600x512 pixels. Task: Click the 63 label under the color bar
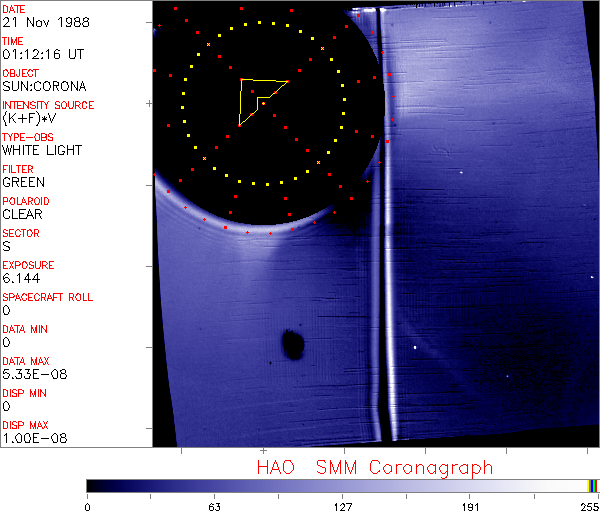pos(214,506)
